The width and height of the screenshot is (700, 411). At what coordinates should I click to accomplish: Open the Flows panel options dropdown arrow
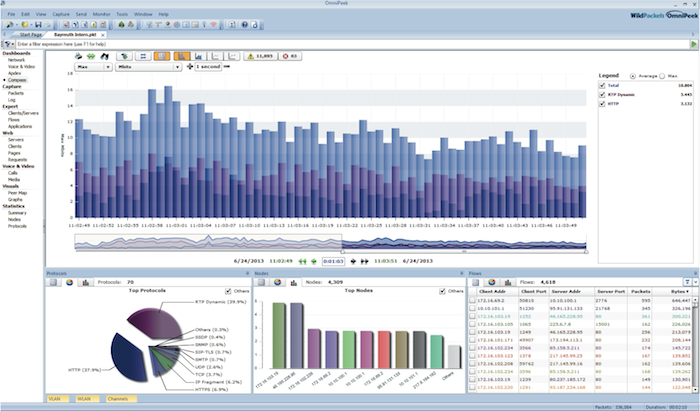pos(695,282)
